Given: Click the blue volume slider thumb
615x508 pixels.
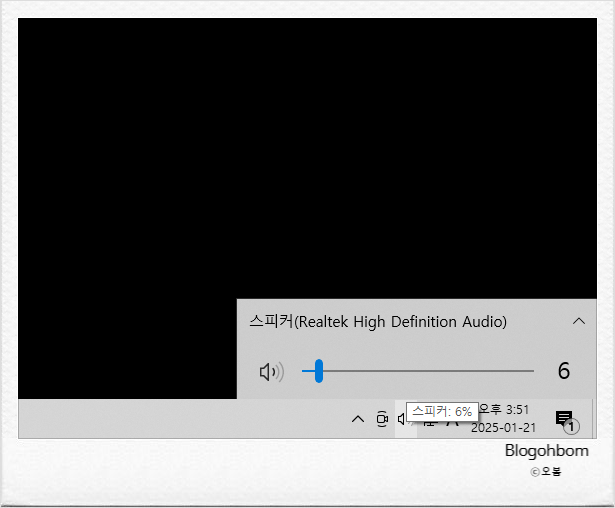Looking at the screenshot, I should click(x=319, y=371).
